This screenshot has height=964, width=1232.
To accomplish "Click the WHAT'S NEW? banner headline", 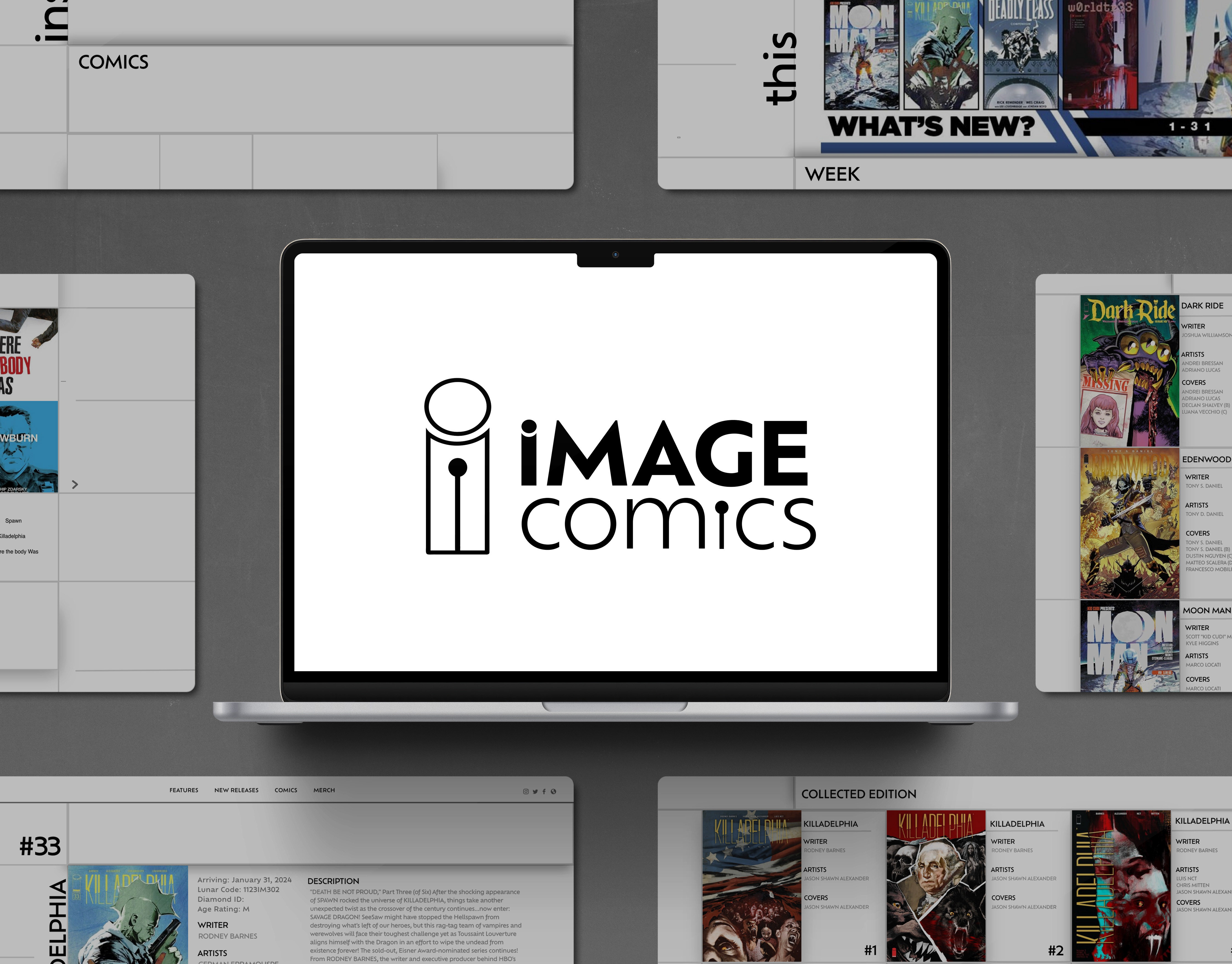I will [x=931, y=126].
